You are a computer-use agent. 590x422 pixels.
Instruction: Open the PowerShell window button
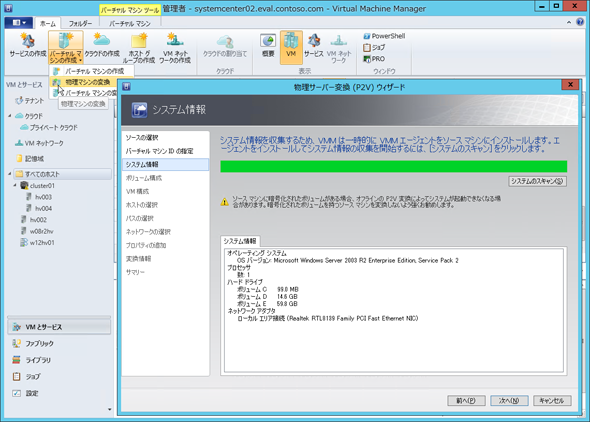pos(384,36)
